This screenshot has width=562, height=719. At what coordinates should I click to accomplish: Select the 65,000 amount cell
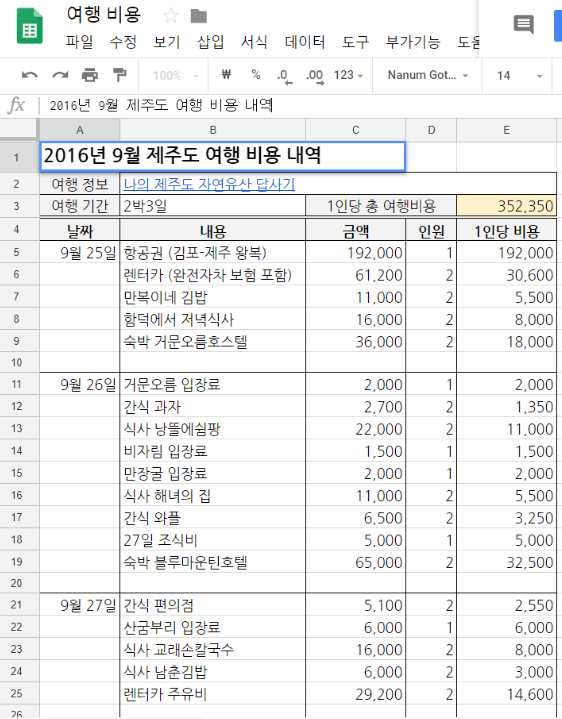(x=356, y=562)
